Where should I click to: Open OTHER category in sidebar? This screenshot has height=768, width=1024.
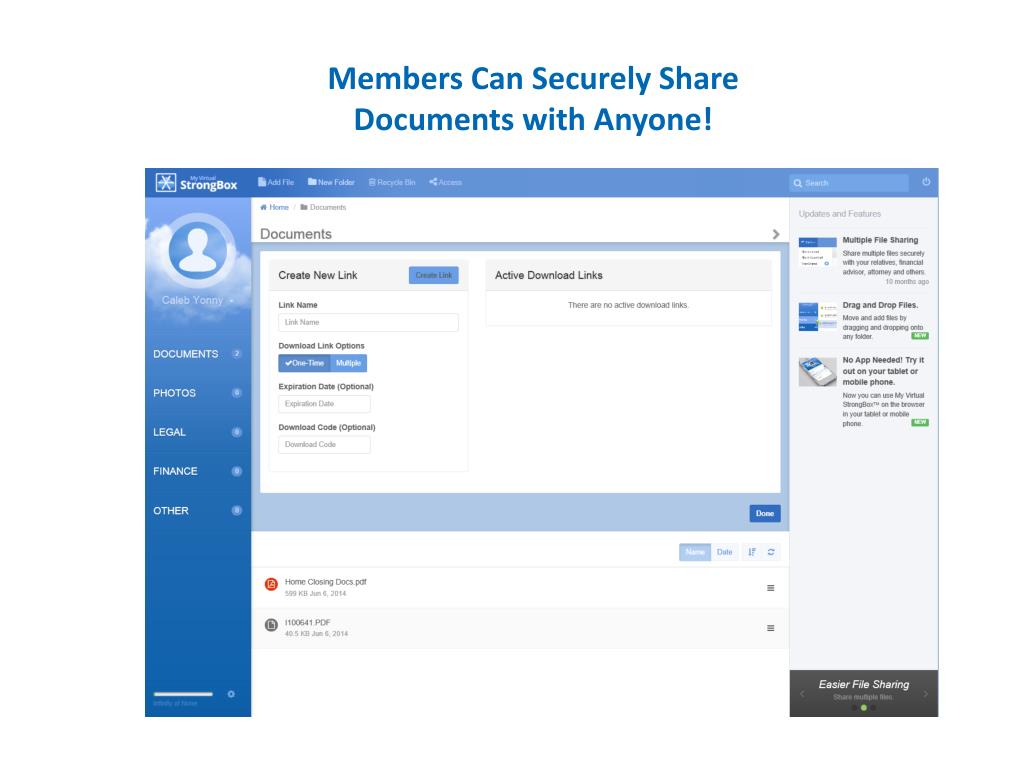click(x=198, y=511)
